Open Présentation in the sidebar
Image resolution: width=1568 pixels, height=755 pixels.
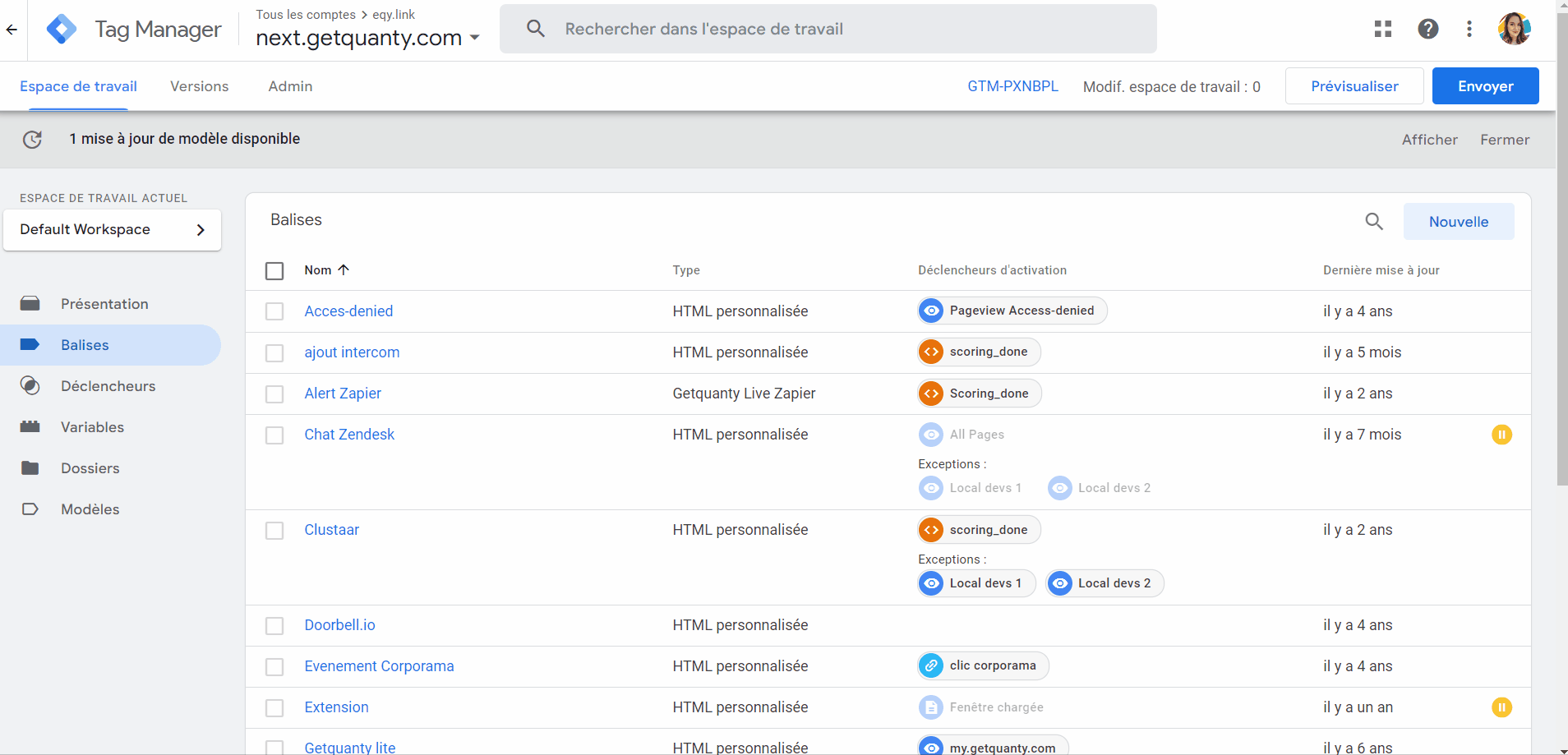[x=111, y=304]
